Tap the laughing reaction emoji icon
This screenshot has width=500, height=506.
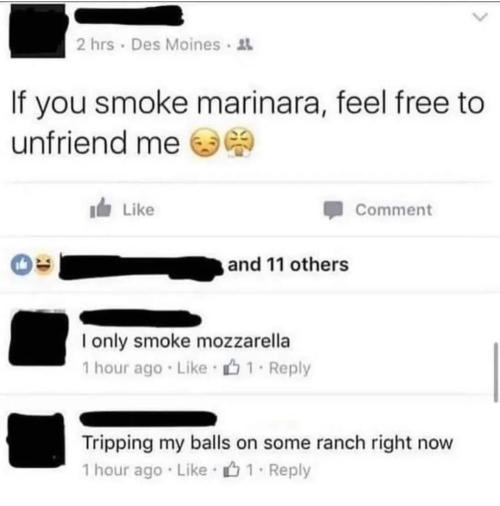tap(44, 264)
